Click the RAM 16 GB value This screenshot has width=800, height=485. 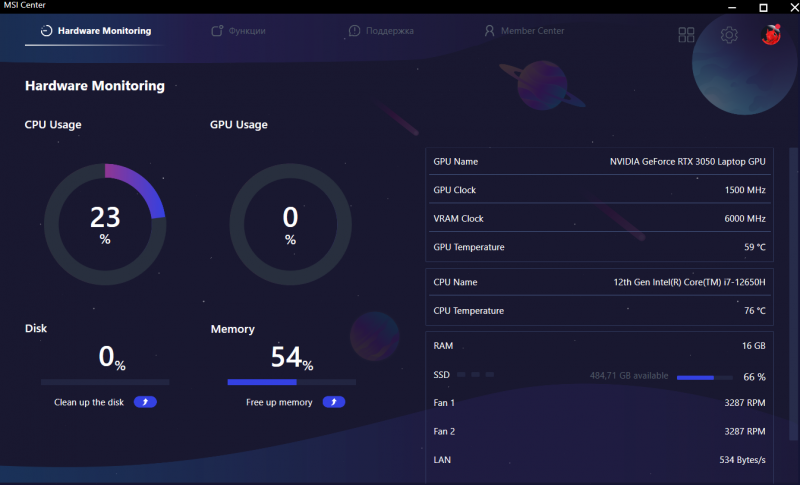(754, 346)
